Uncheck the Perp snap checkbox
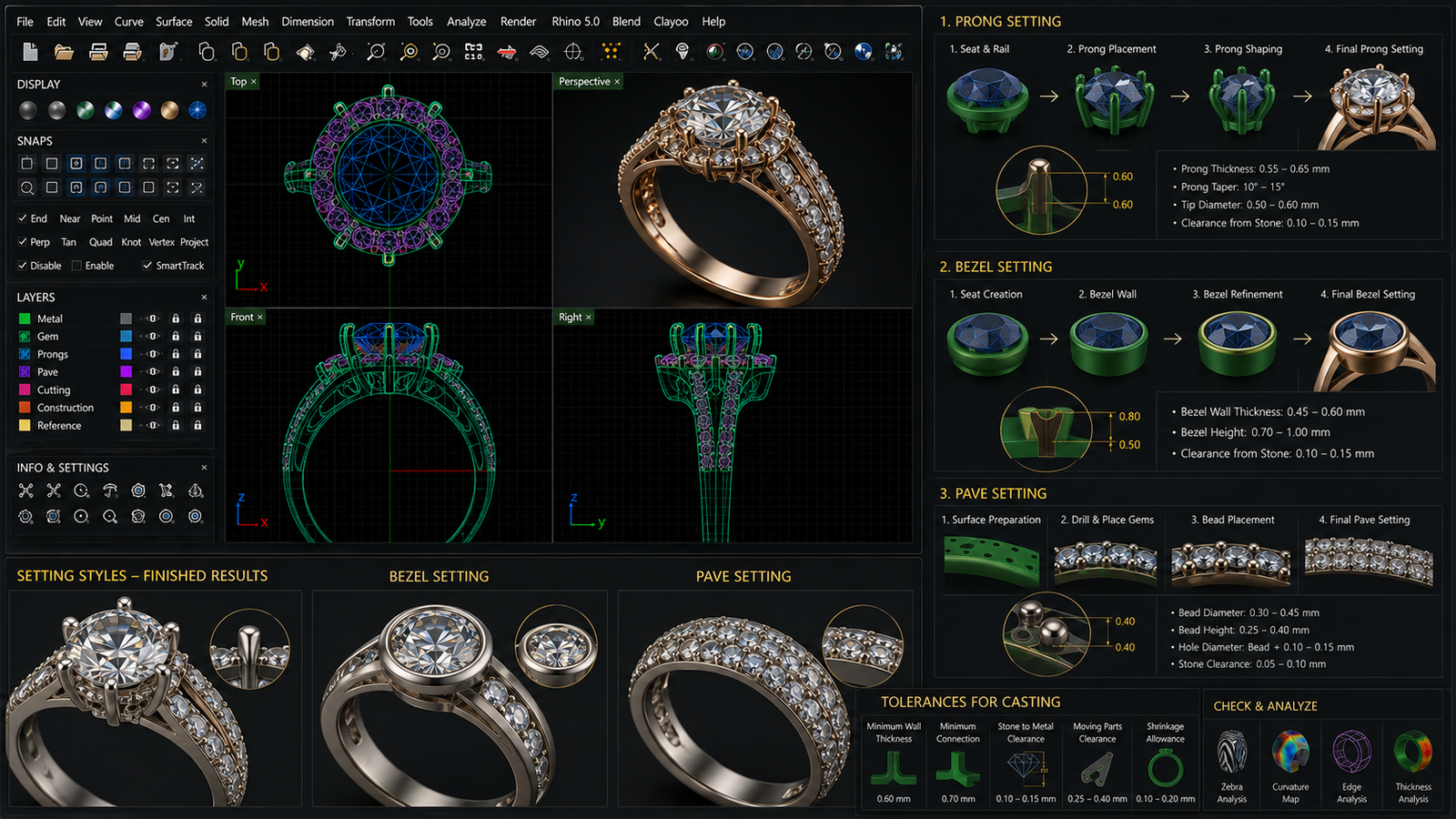This screenshot has height=819, width=1456. 22,242
